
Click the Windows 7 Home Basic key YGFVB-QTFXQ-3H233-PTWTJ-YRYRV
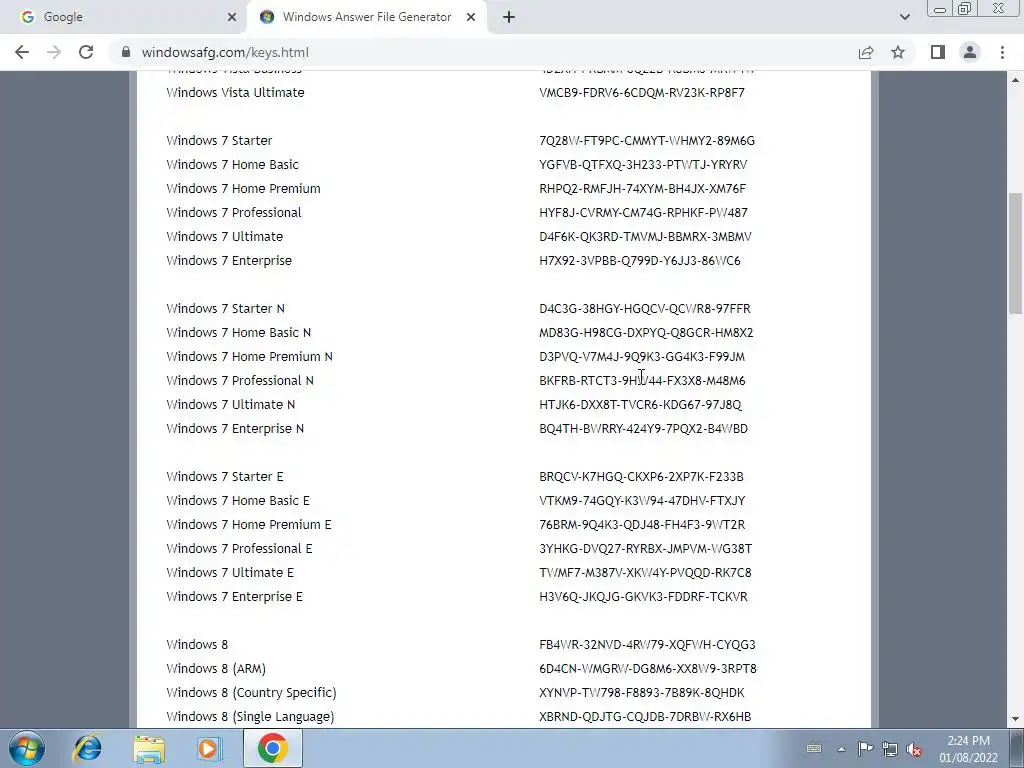tap(643, 165)
